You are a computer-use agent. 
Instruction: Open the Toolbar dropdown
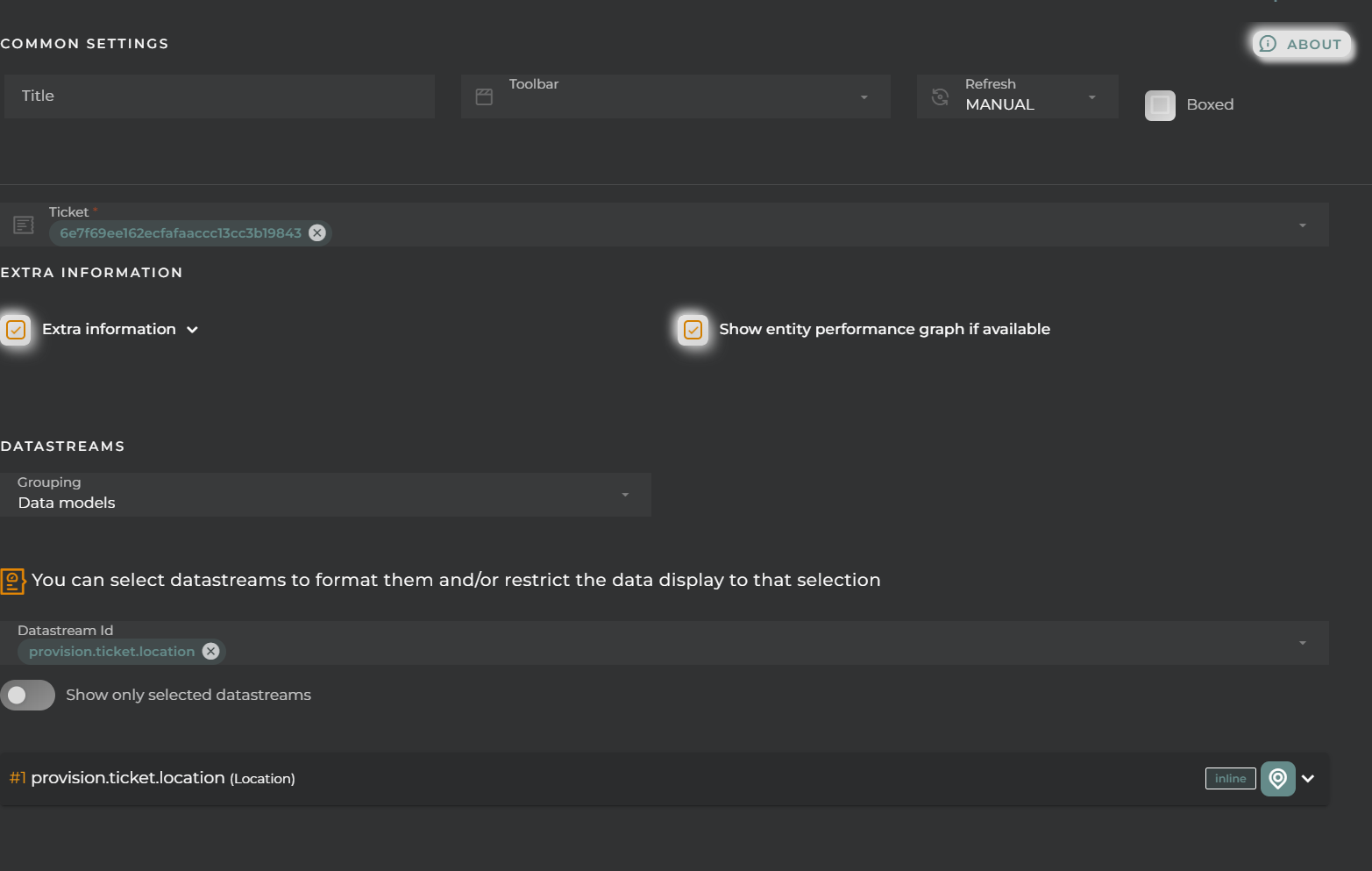coord(676,96)
